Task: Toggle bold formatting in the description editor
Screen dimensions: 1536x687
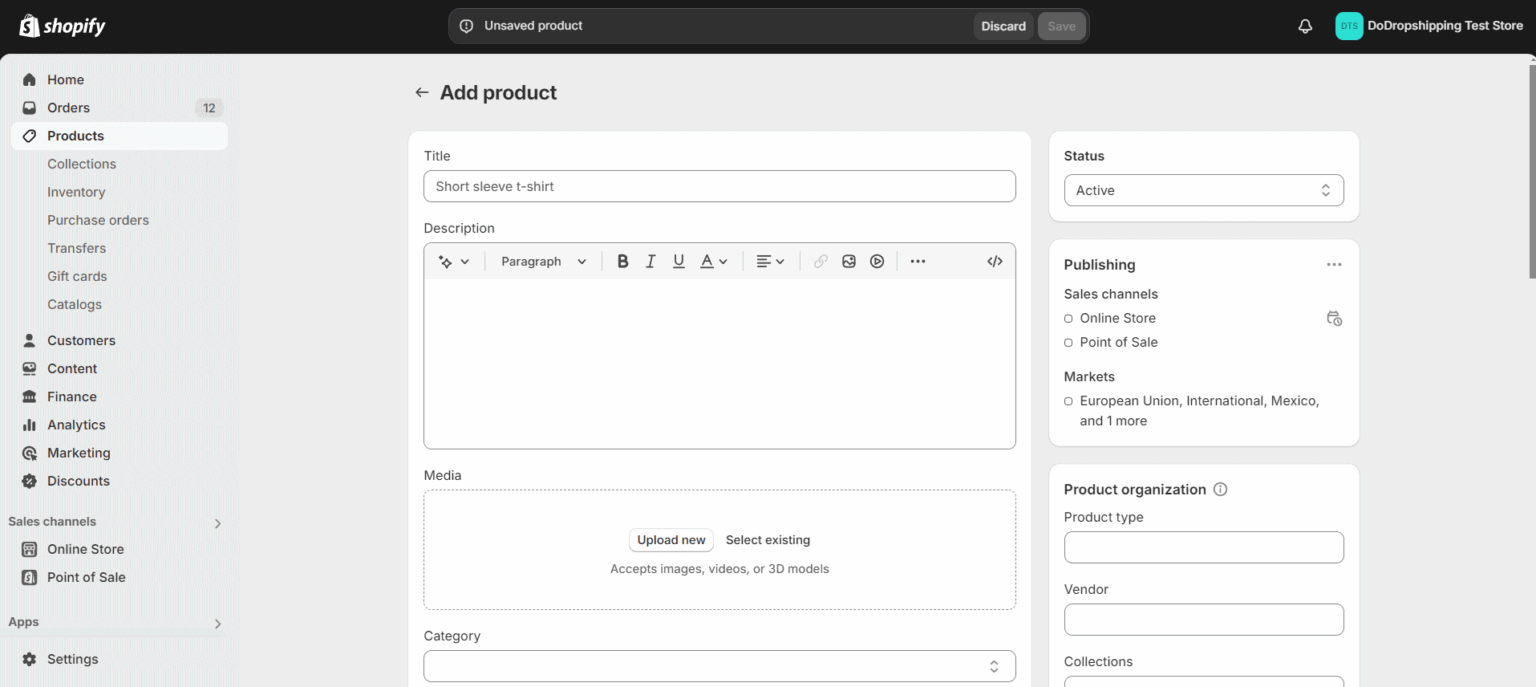Action: (x=623, y=261)
